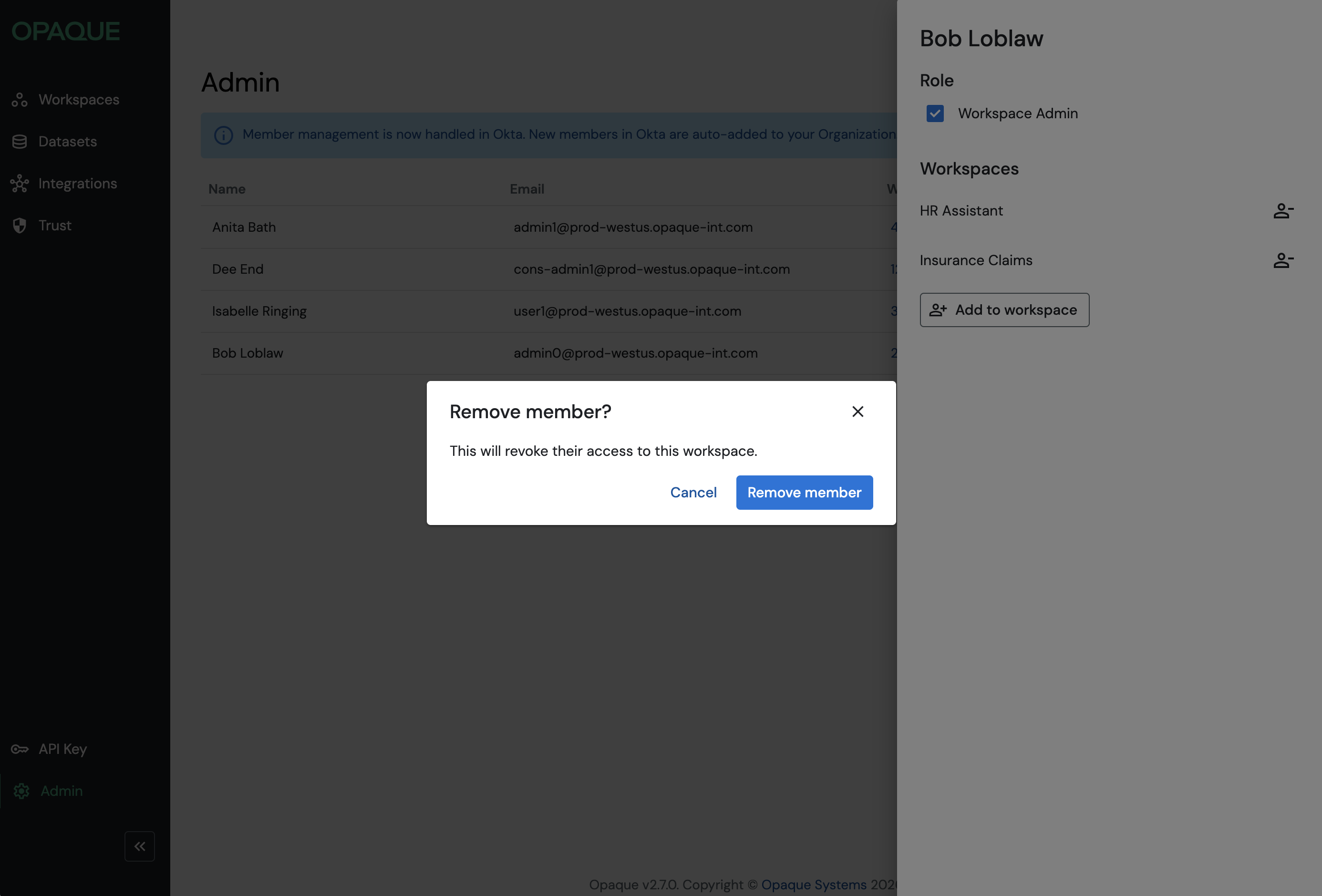This screenshot has height=896, width=1322.
Task: Collapse the sidebar with double-chevron button
Action: 139,846
